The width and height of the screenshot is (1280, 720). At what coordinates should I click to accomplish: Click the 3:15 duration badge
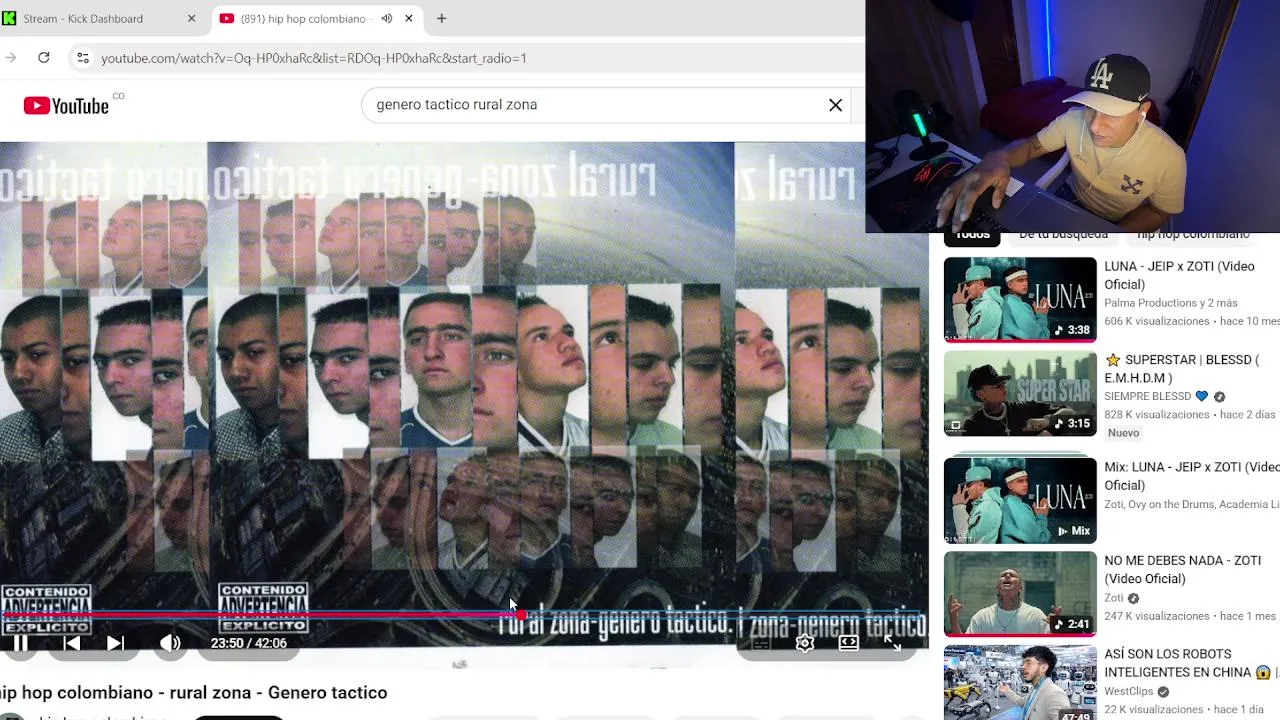(1071, 423)
